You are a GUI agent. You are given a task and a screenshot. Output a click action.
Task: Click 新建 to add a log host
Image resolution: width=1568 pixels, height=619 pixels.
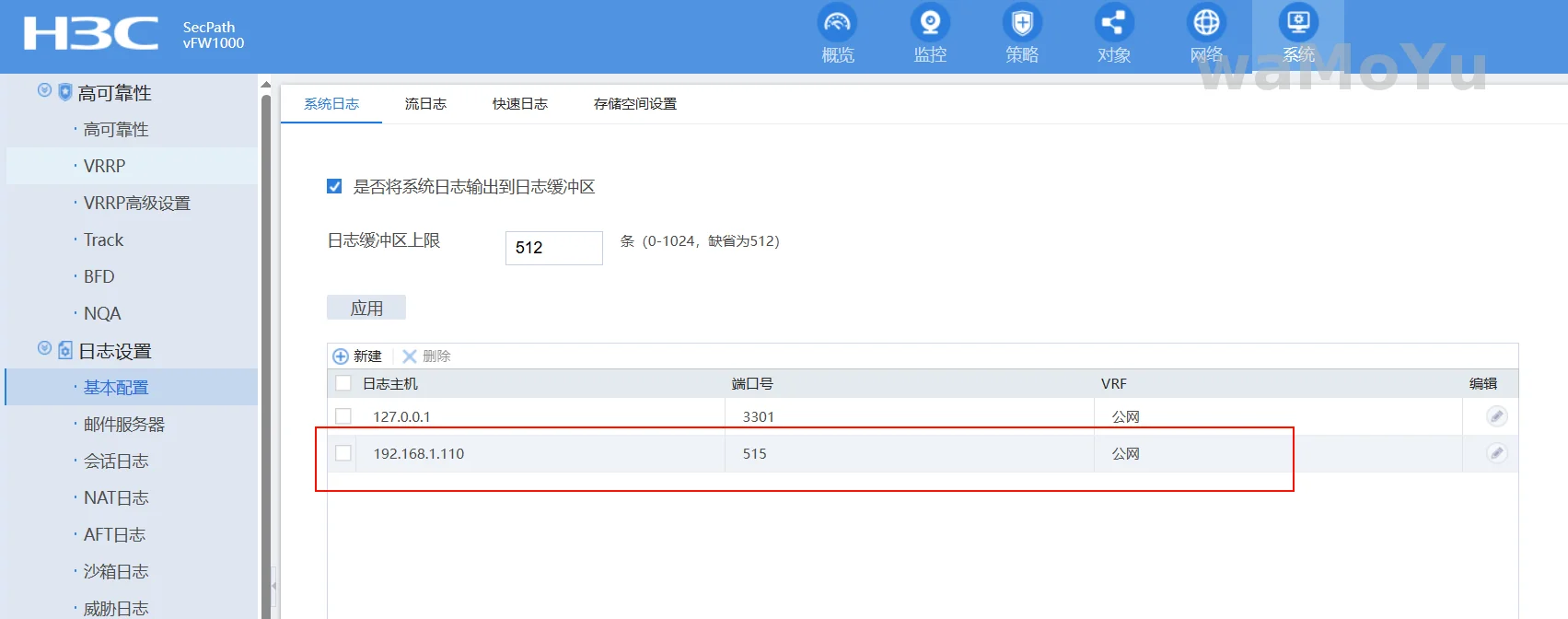357,356
